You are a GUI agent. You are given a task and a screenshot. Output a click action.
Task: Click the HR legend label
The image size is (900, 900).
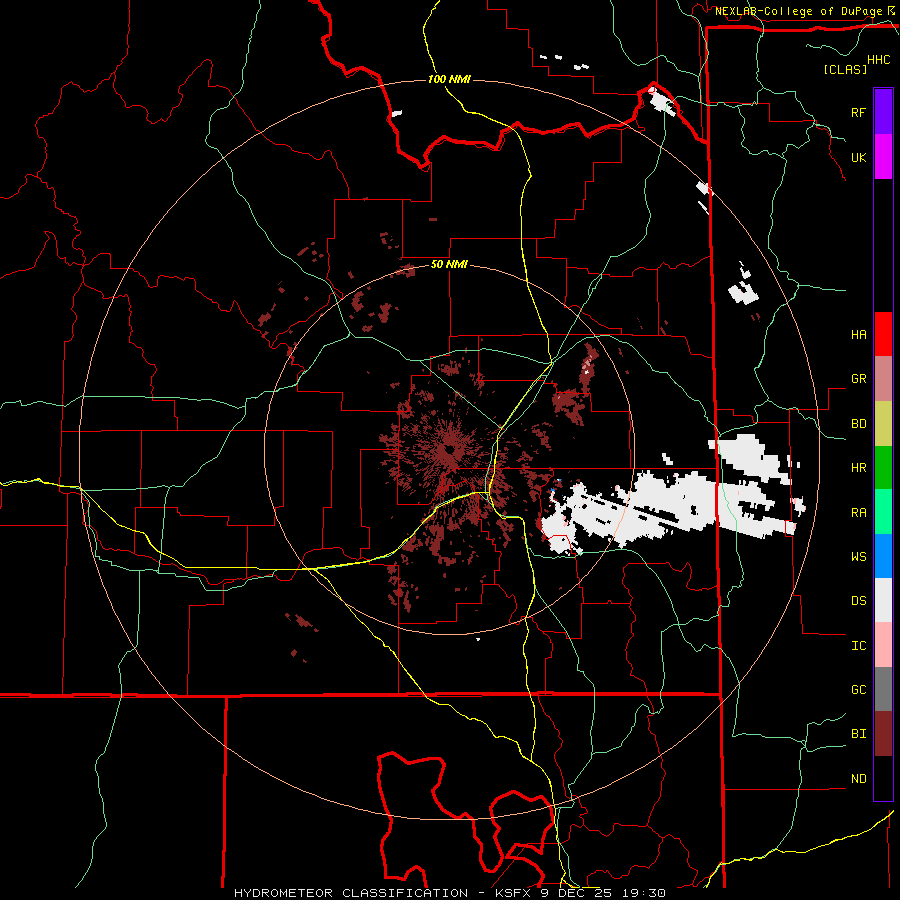pyautogui.click(x=858, y=467)
